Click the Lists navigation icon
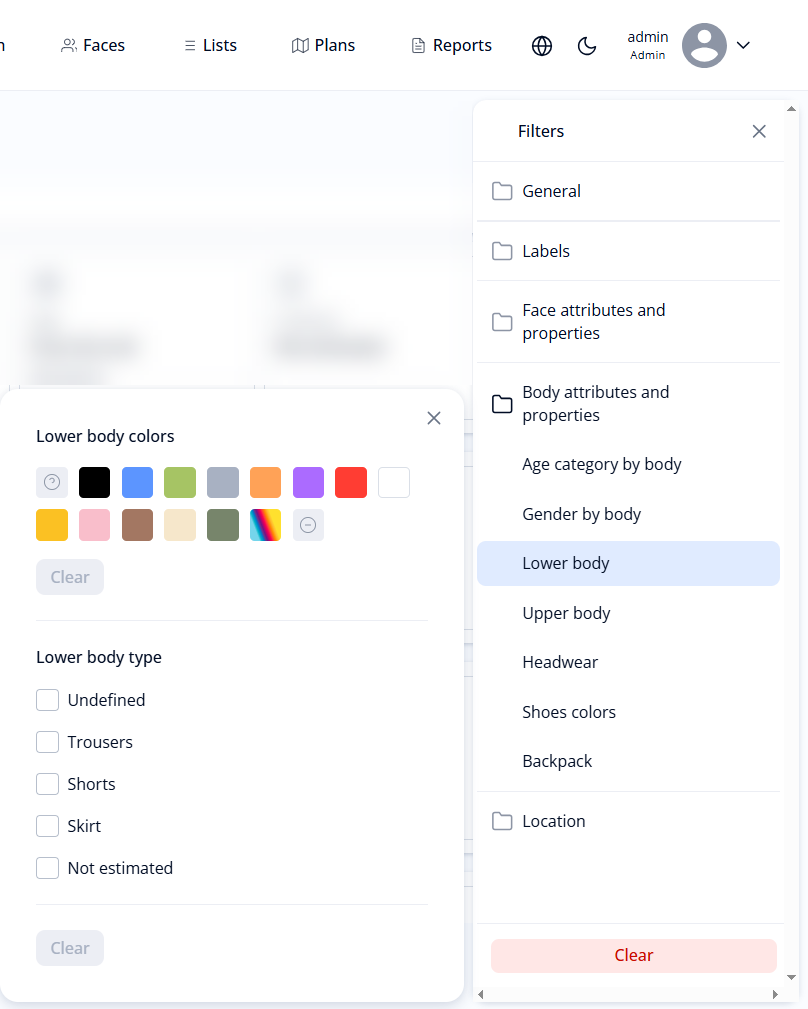Screen dimensions: 808x1009 189,44
